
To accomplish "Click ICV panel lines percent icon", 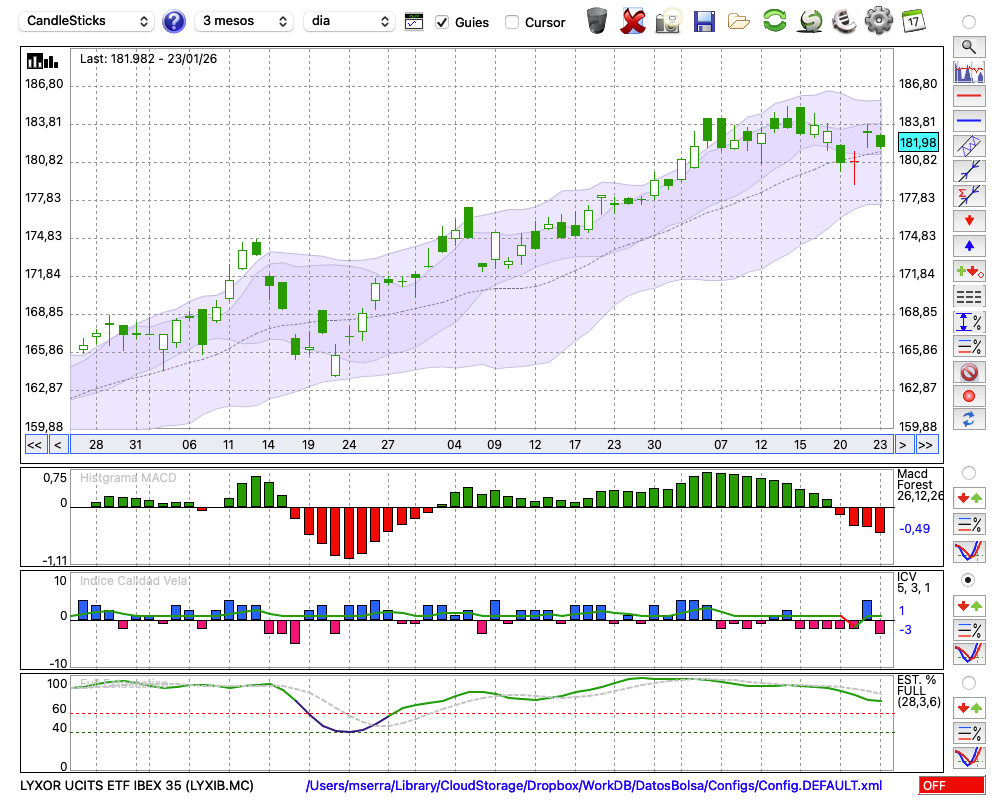I will (969, 630).
